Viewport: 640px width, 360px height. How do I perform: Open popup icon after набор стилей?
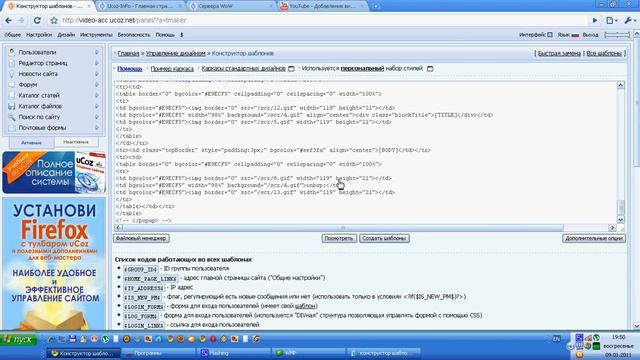(430, 69)
